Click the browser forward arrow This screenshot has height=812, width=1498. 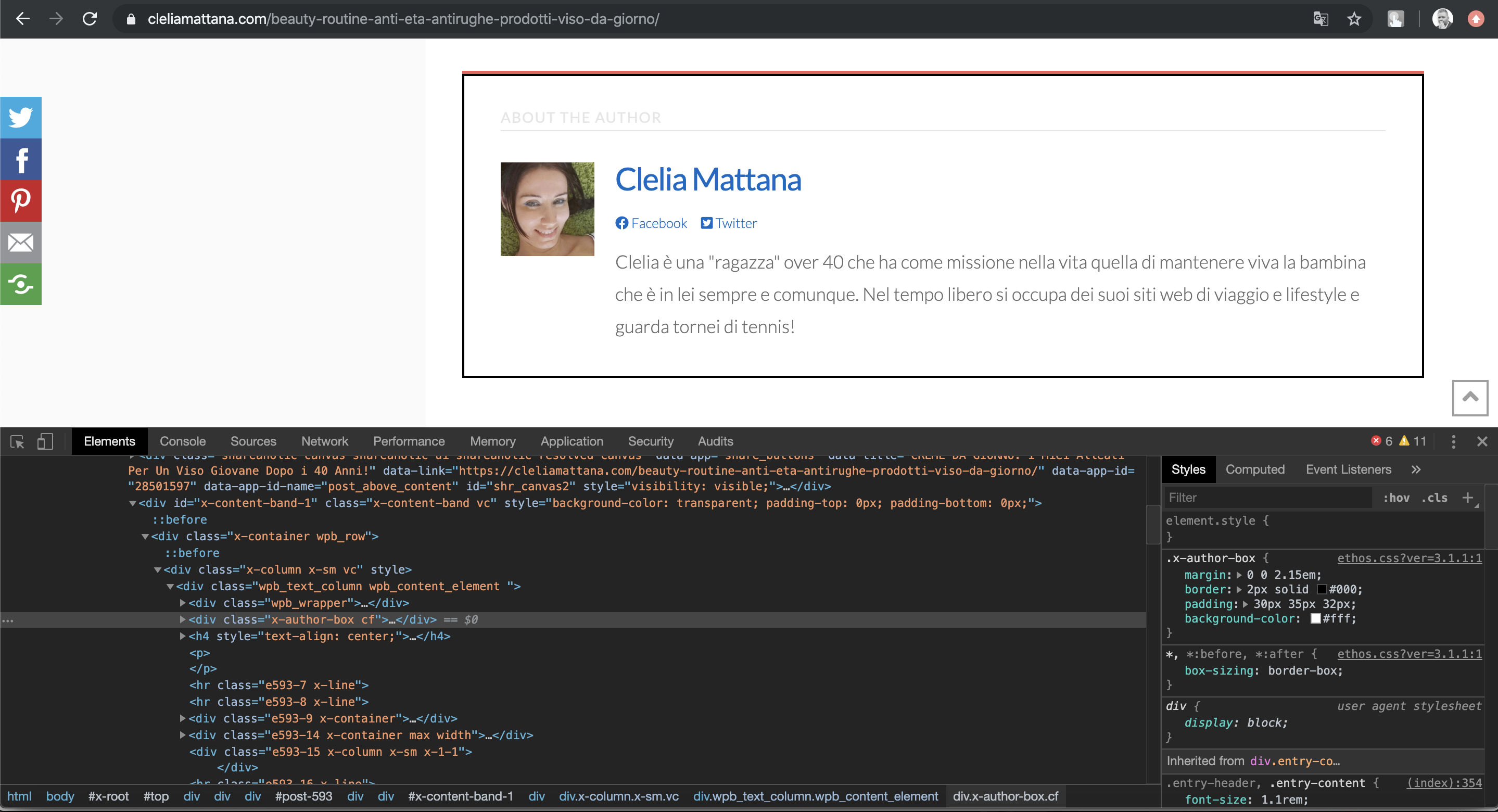56,19
